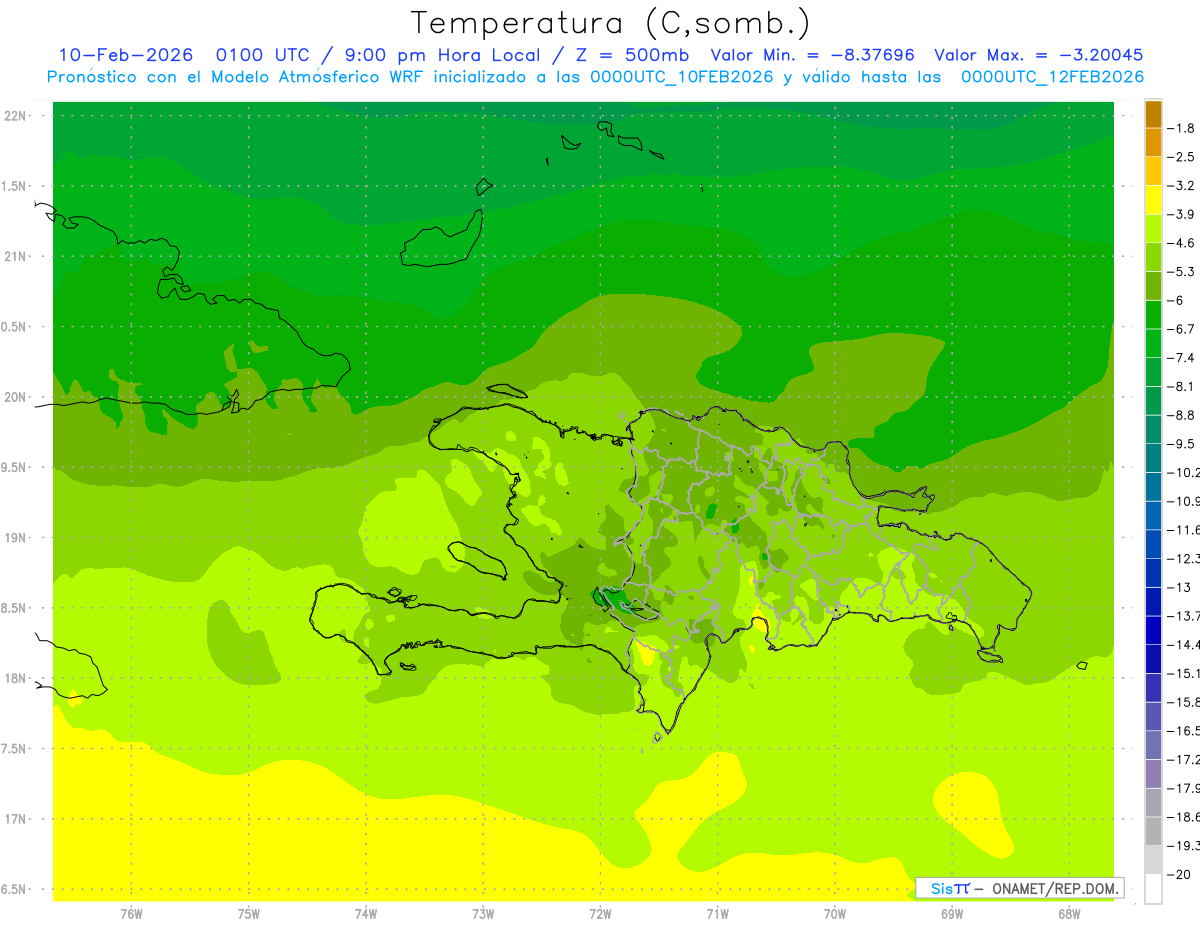Click the "21N" latitude label
1200x927 pixels.
pos(17,257)
